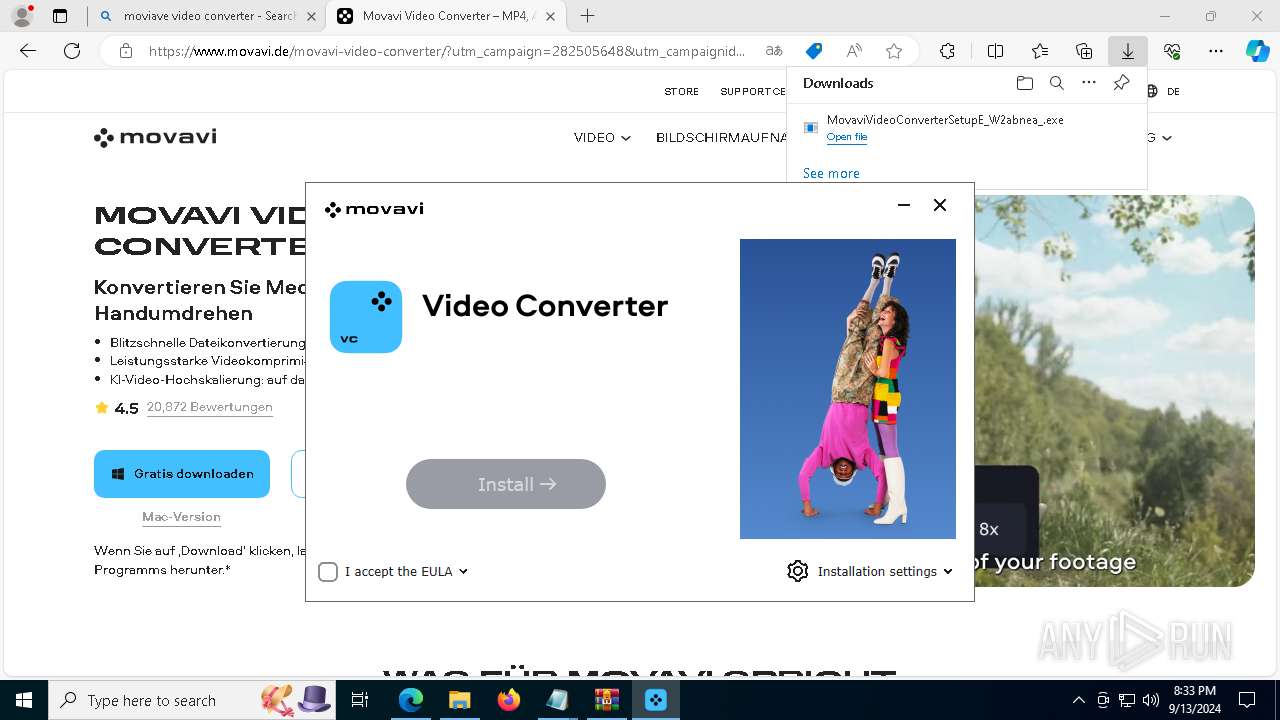Open WinRAR from taskbar

coord(606,700)
